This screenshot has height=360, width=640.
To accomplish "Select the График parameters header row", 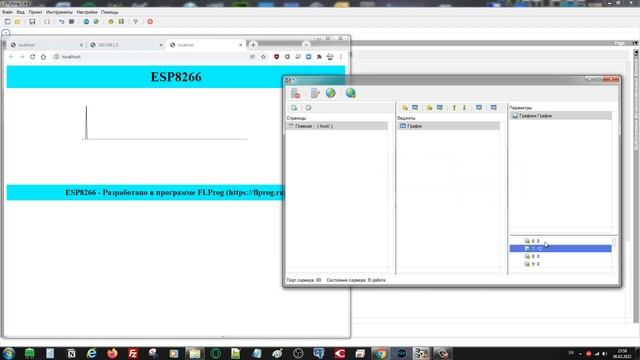I will coord(560,116).
